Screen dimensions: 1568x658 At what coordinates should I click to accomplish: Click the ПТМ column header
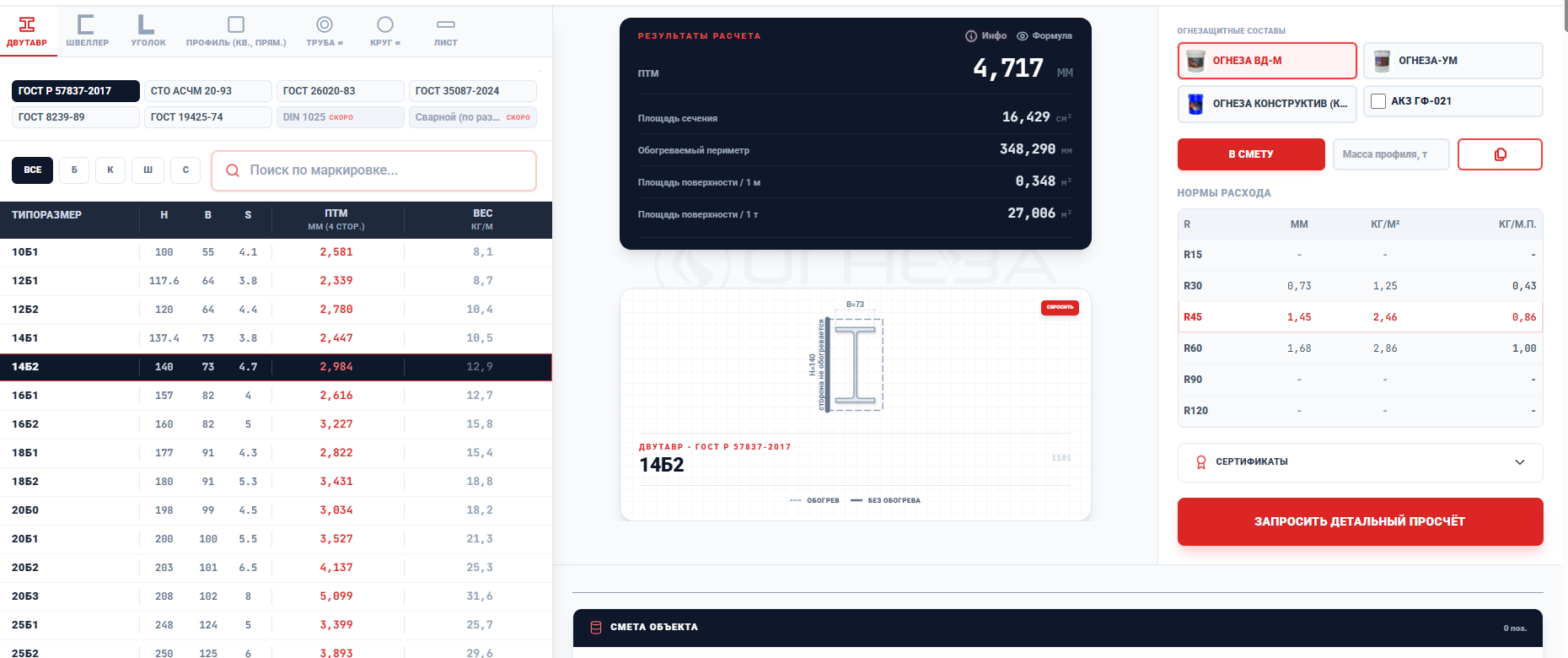(337, 219)
